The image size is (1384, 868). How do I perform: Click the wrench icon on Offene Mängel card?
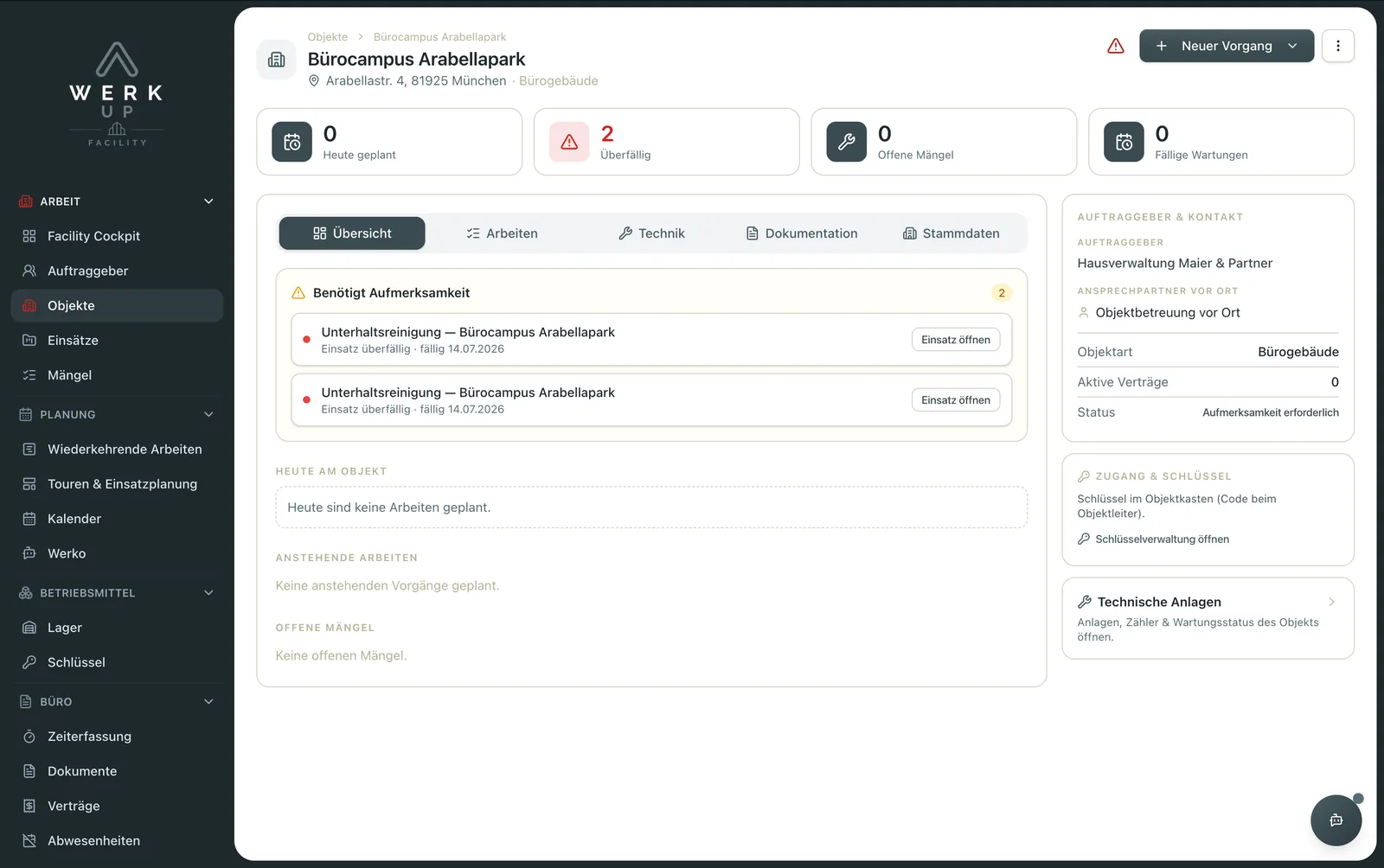pyautogui.click(x=846, y=142)
